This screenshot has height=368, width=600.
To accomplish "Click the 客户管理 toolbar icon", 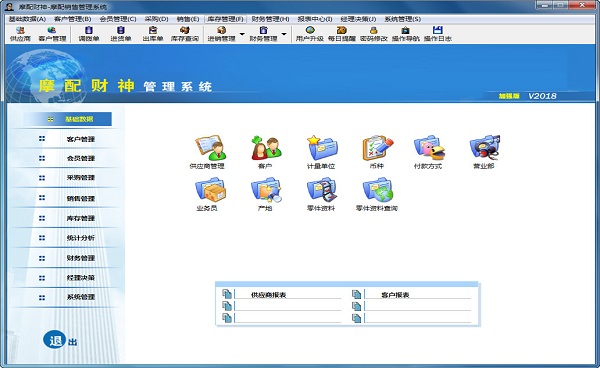I will [52, 34].
